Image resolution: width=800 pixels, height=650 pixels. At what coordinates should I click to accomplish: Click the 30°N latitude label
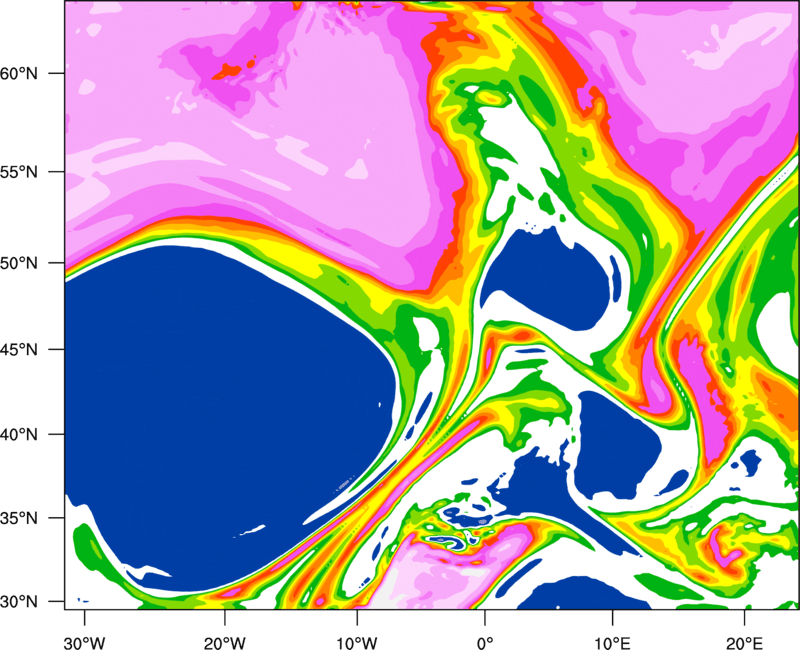(x=19, y=602)
